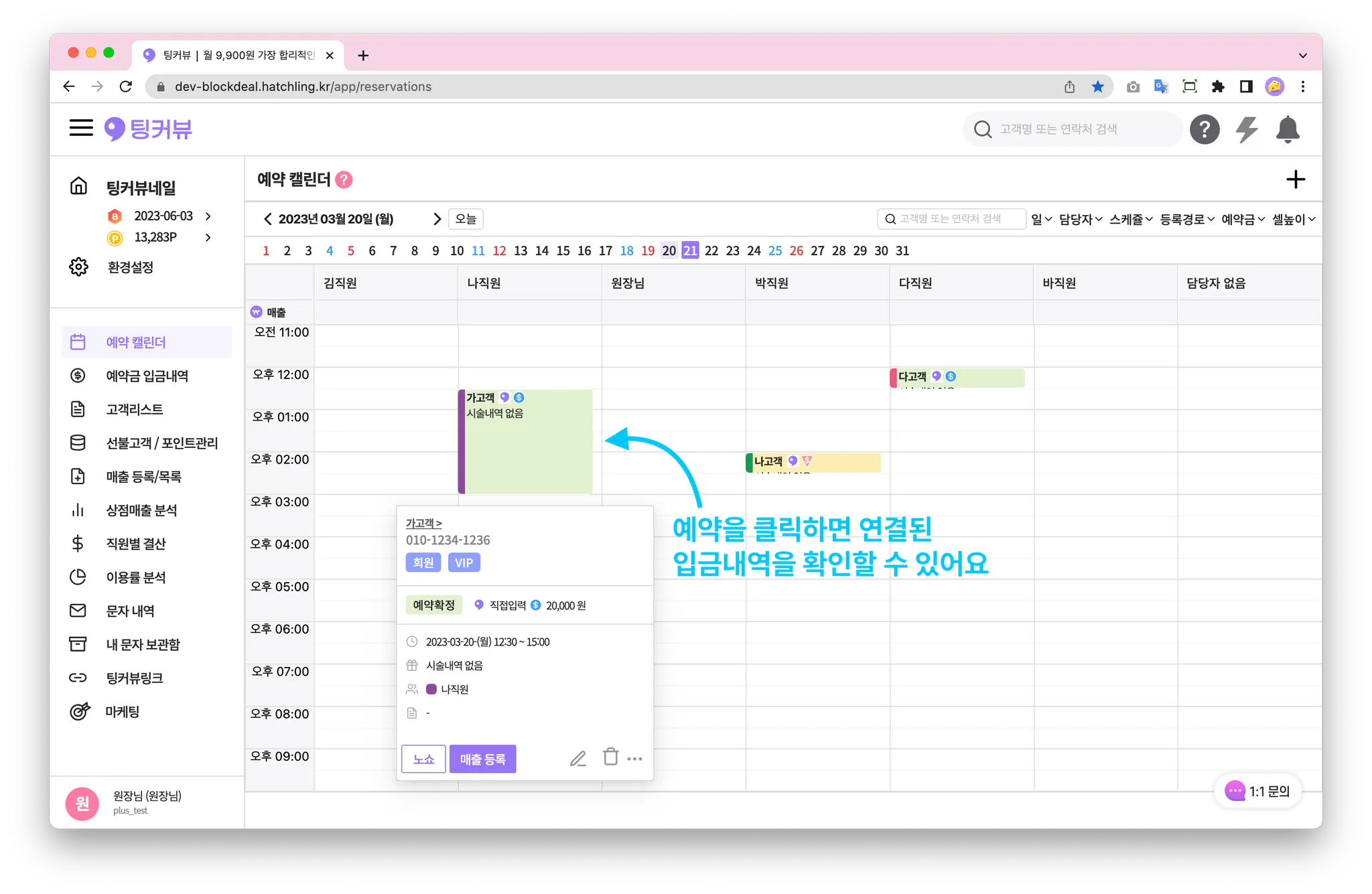Open the 가고객 customer link
Viewport: 1372px width, 894px height.
click(x=423, y=523)
